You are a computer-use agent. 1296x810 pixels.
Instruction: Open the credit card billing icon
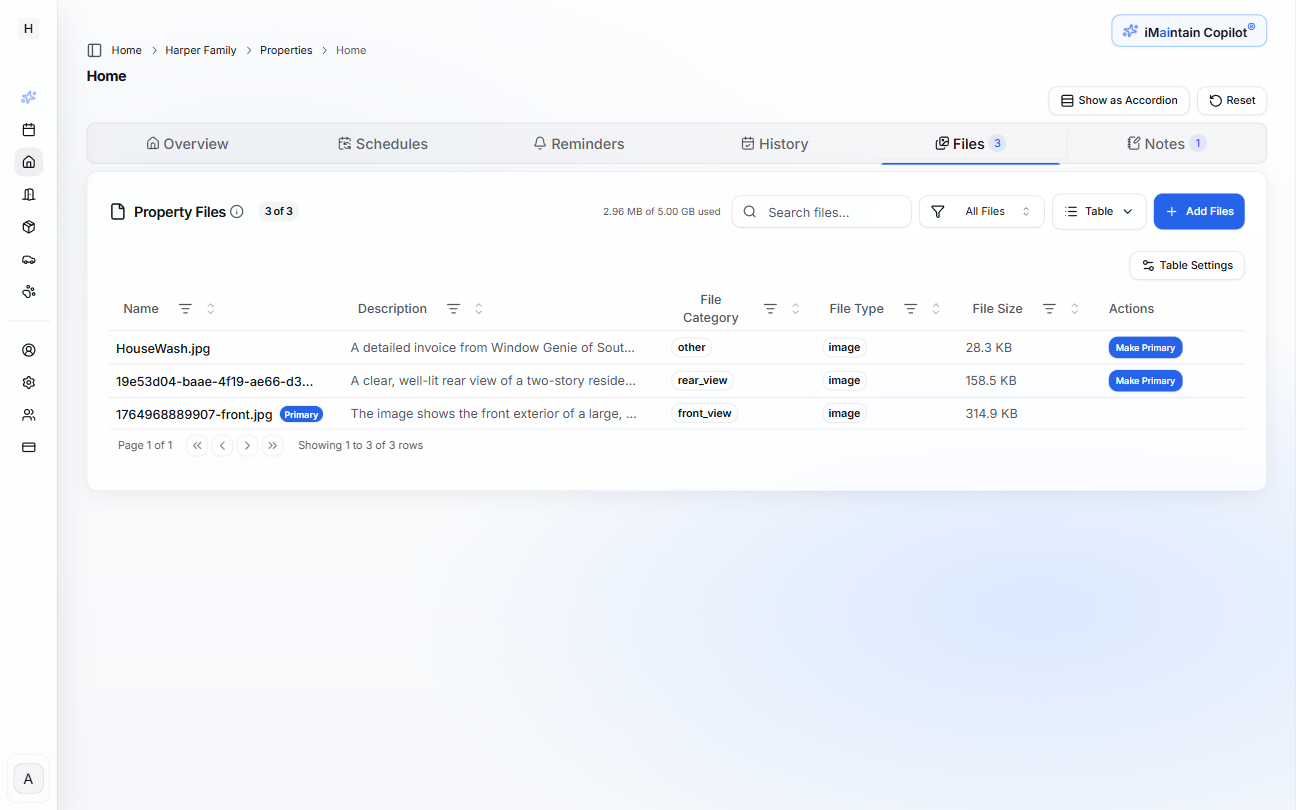(x=29, y=447)
